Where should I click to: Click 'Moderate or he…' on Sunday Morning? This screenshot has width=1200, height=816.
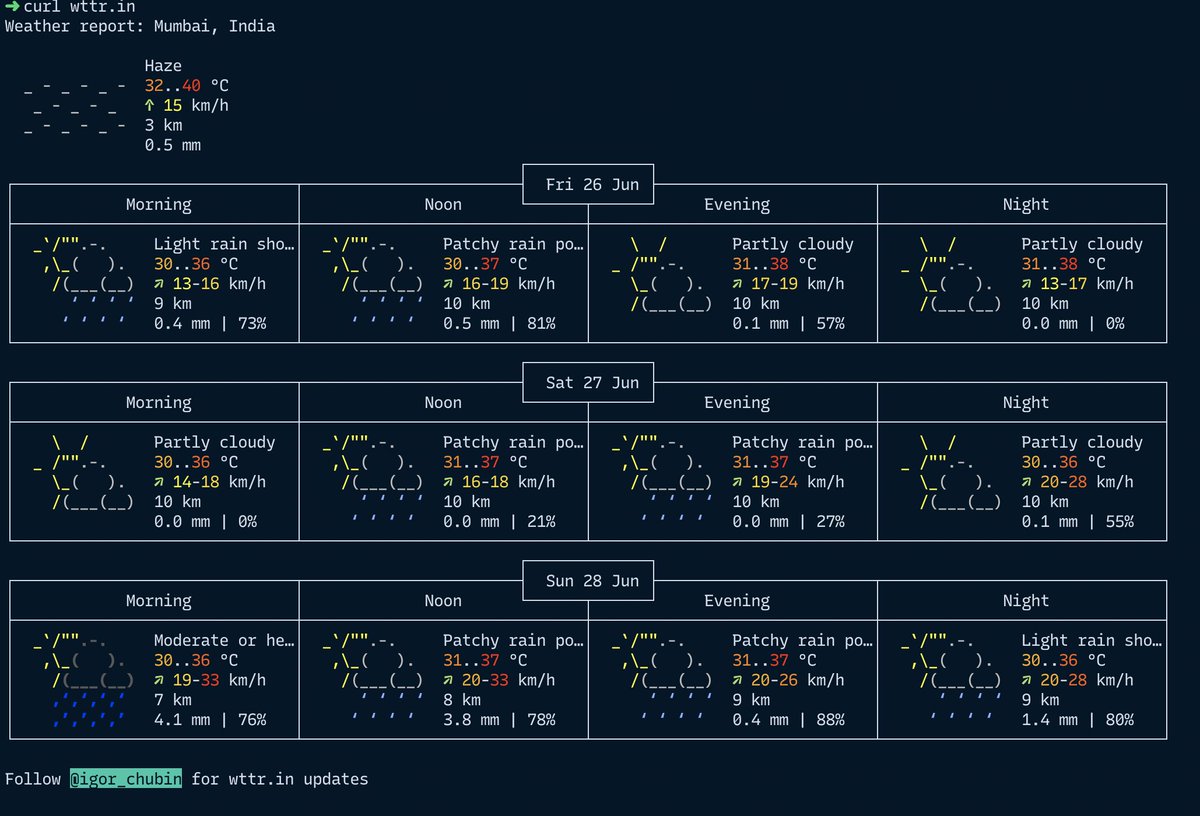(225, 640)
